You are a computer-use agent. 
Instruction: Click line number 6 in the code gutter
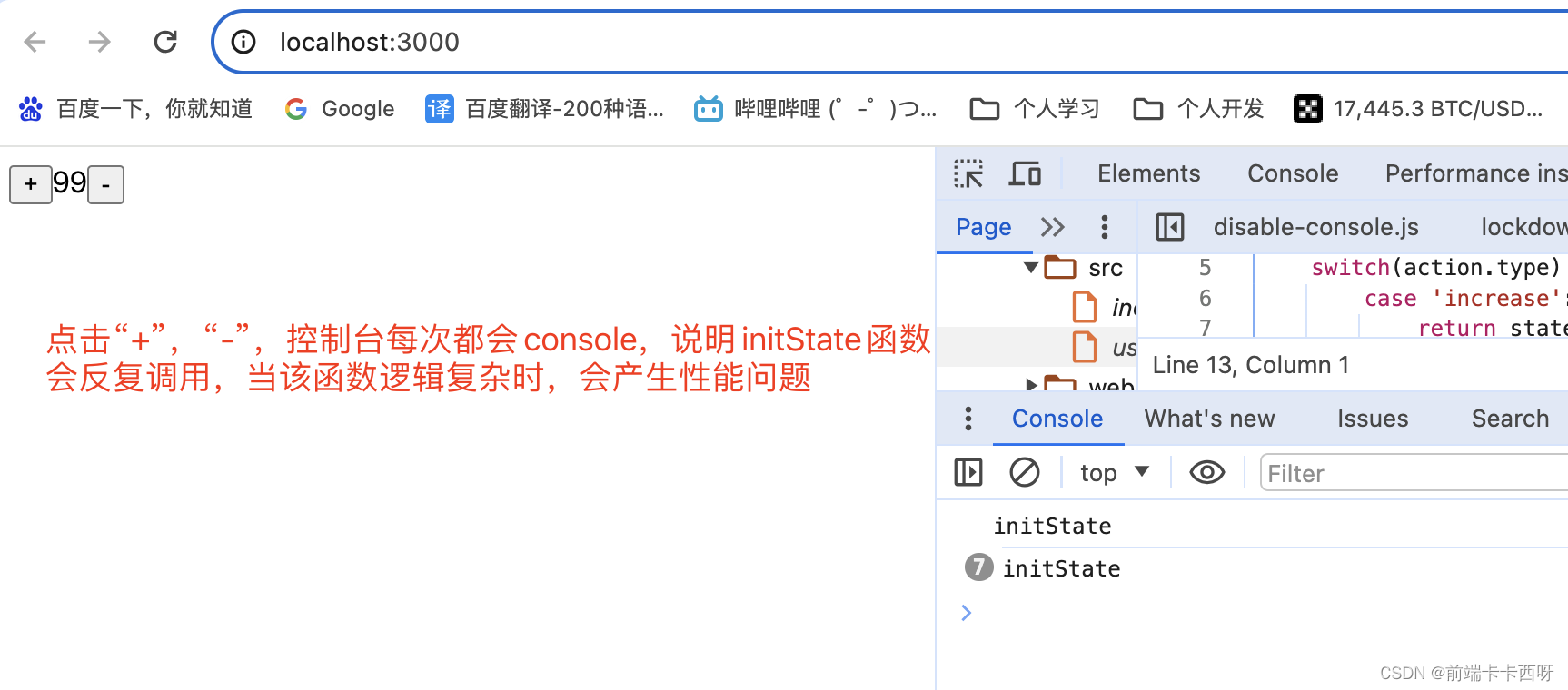coord(1205,299)
